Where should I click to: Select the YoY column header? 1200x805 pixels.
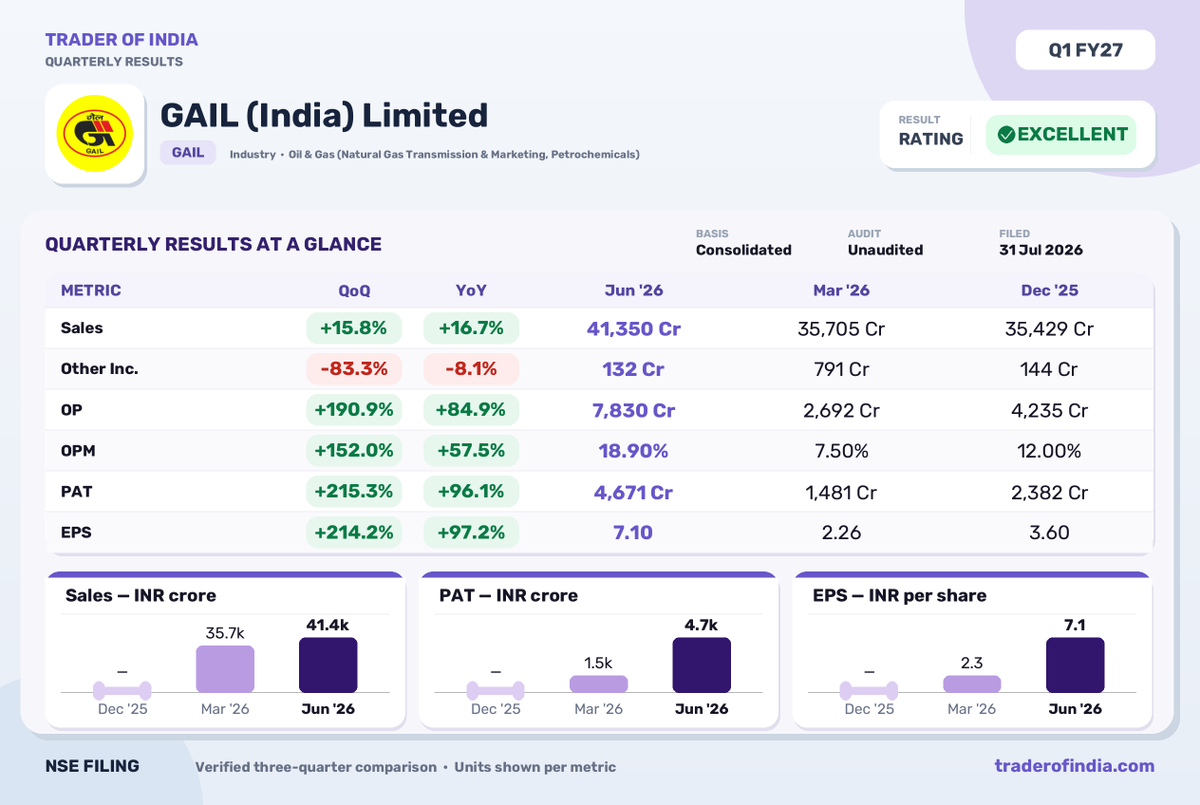pos(471,290)
